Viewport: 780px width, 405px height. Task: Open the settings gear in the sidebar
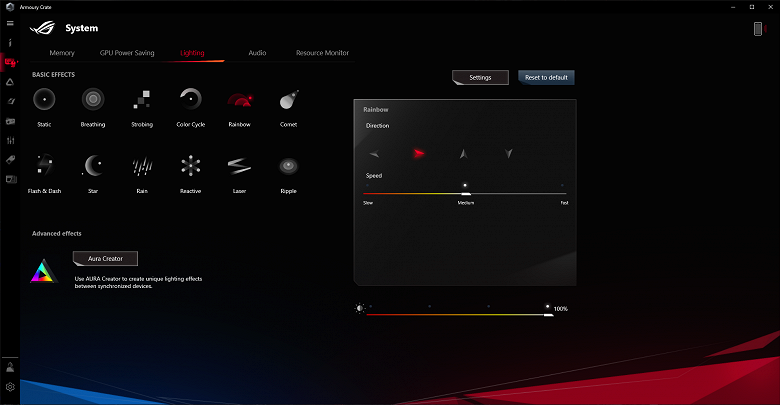10,387
